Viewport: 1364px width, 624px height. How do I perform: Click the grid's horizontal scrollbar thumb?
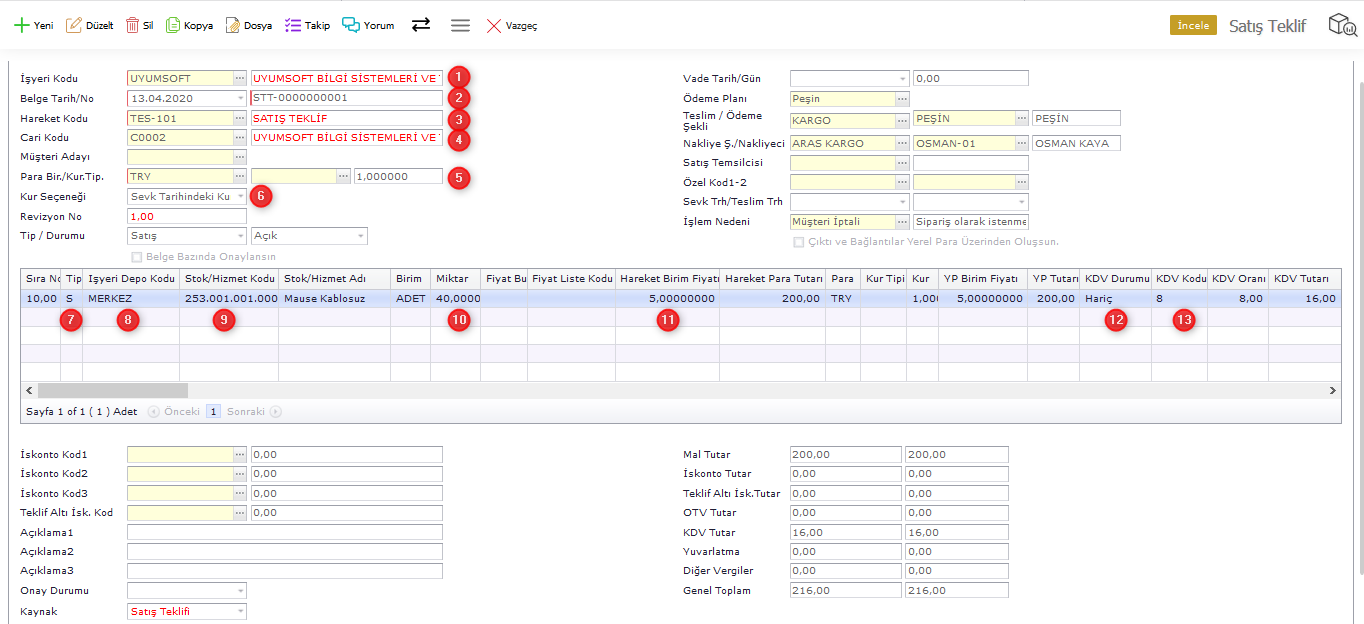[112, 390]
